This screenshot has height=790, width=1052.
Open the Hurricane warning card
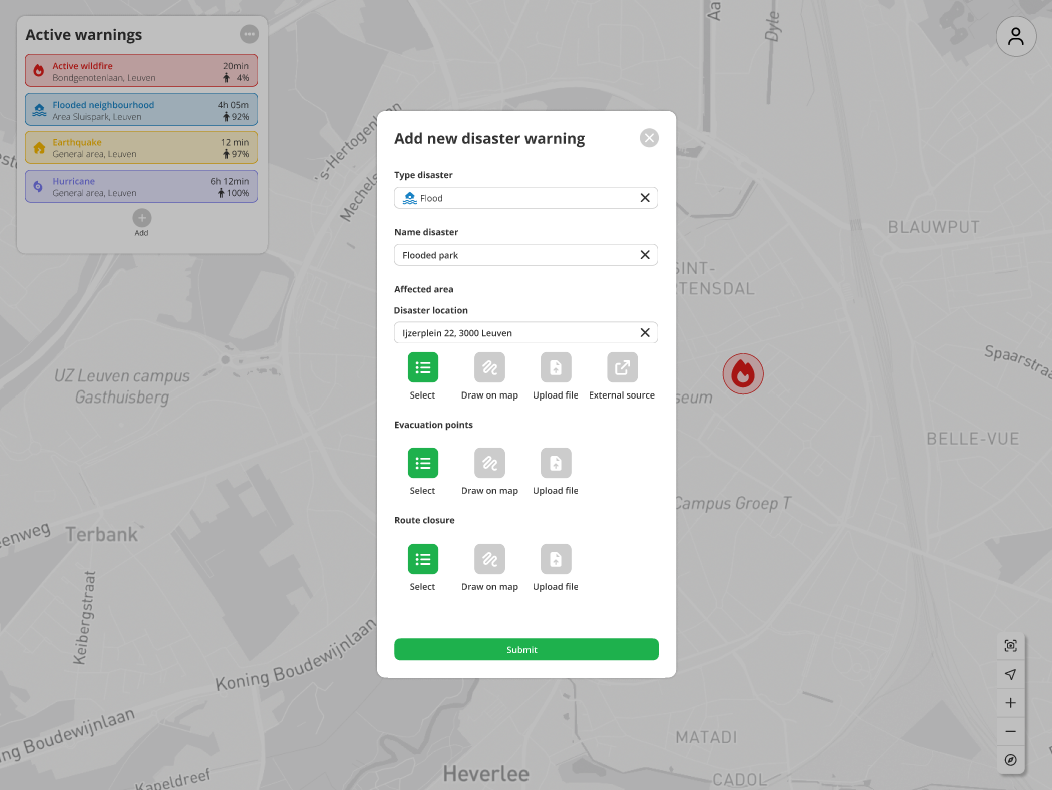[142, 187]
